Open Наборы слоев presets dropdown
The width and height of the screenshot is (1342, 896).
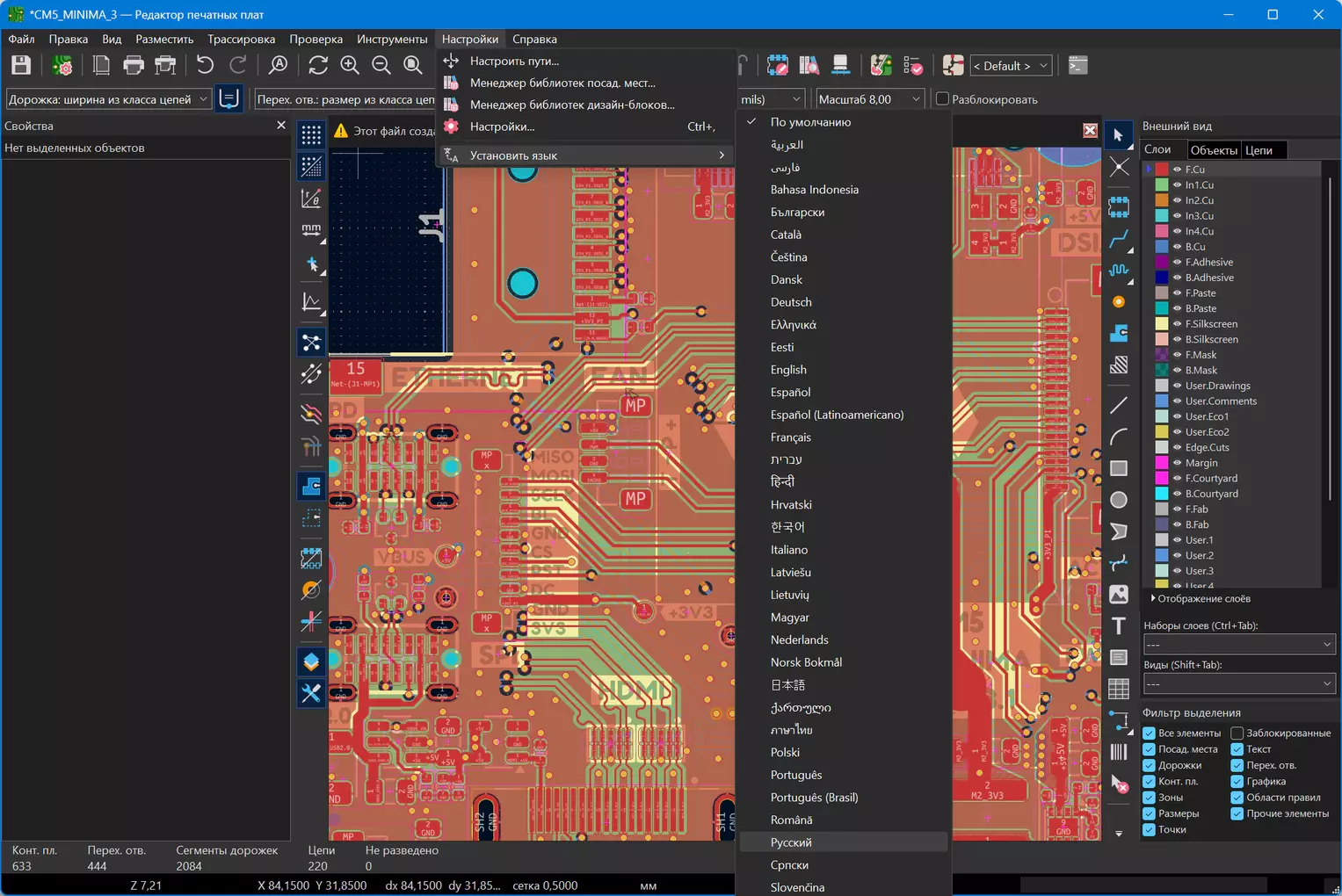(1238, 645)
